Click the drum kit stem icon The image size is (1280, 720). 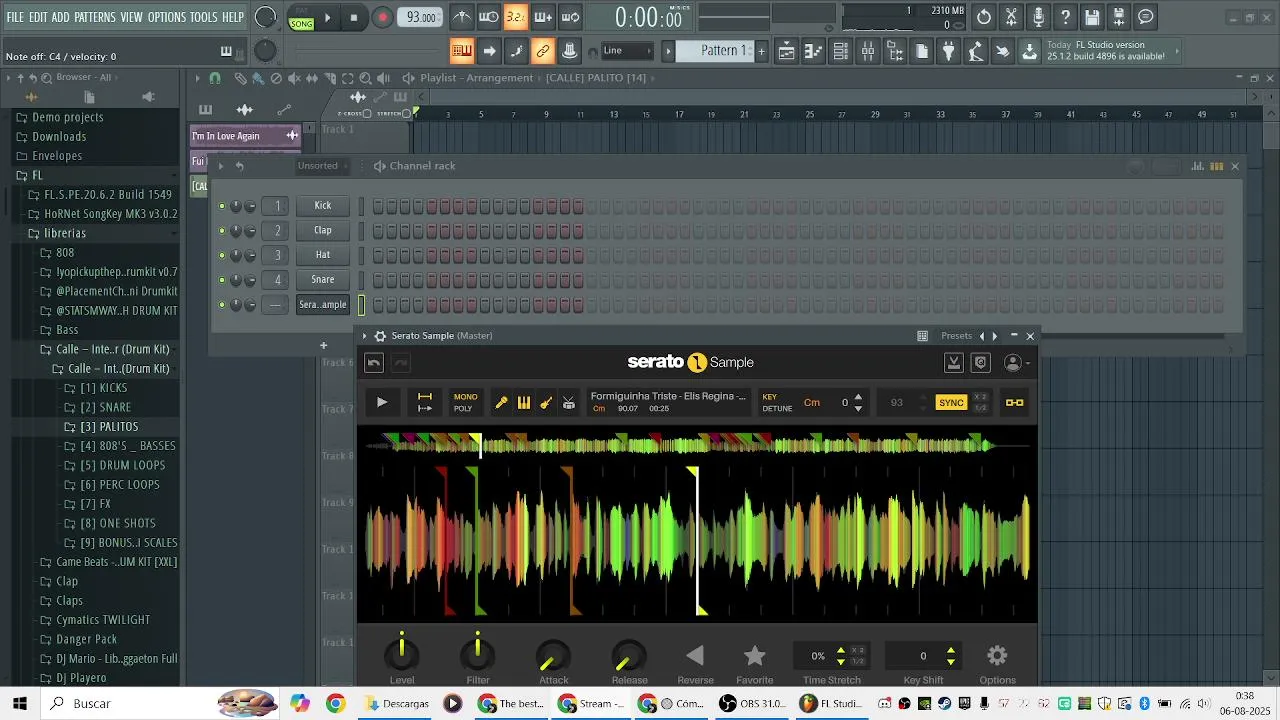568,403
